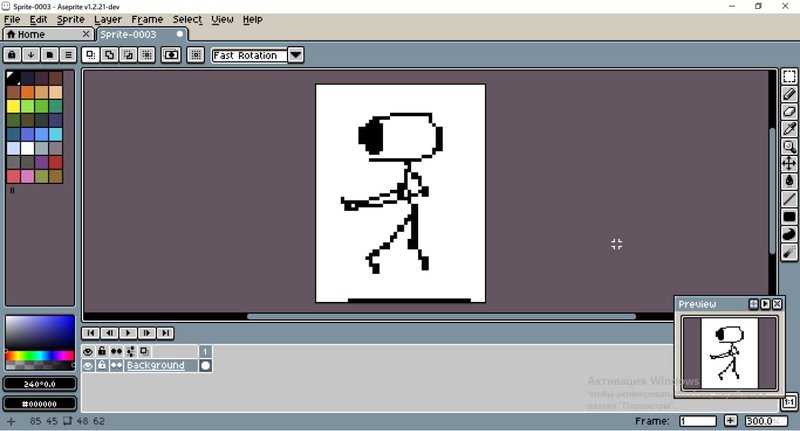800x431 pixels.
Task: Select frame 1 header in timeline
Action: [x=205, y=351]
